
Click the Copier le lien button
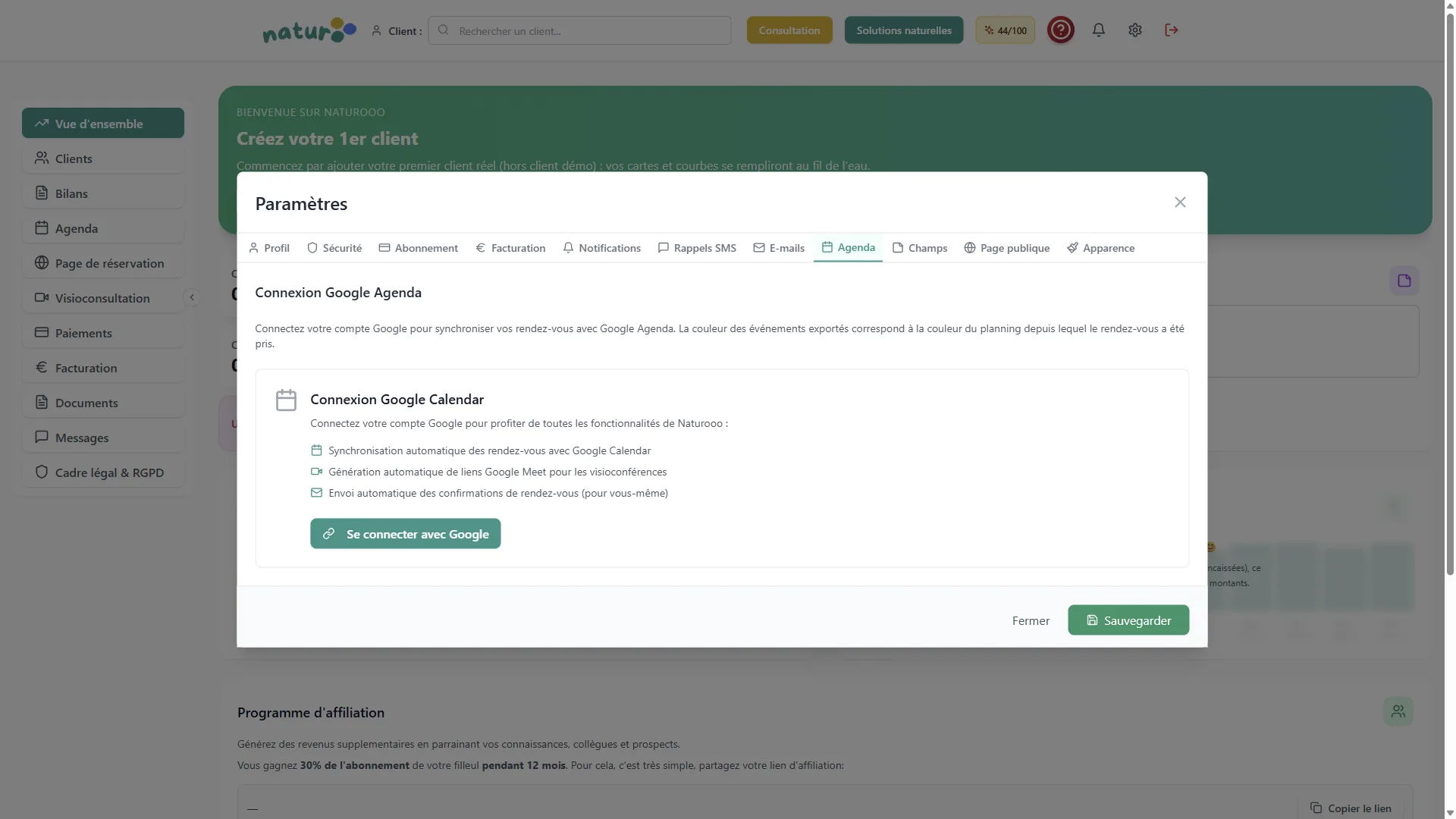[1351, 808]
